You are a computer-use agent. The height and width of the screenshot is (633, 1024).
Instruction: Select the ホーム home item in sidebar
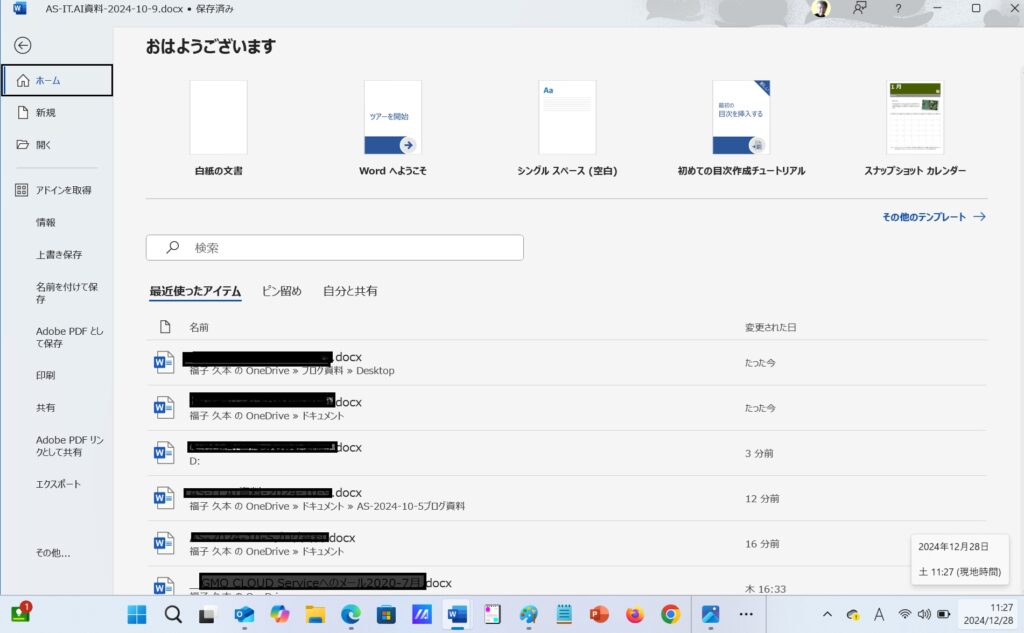coord(57,80)
